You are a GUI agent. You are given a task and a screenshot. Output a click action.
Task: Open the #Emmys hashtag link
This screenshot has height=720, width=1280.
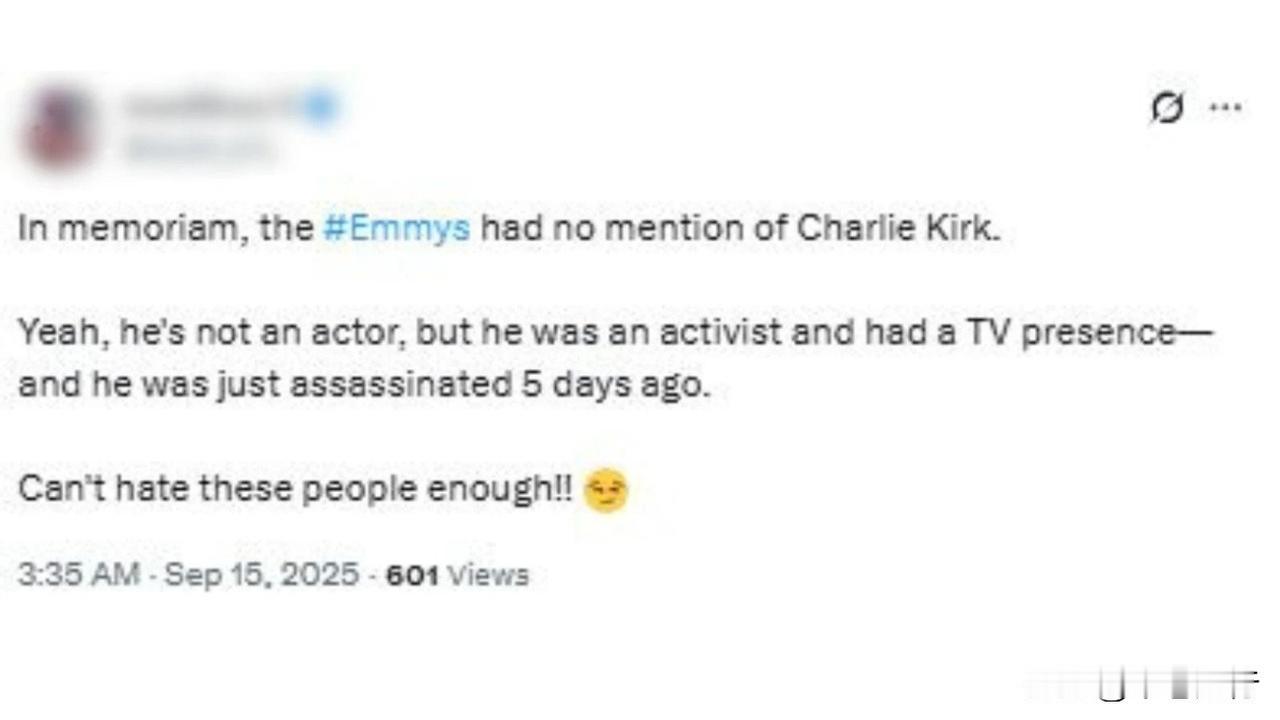397,228
